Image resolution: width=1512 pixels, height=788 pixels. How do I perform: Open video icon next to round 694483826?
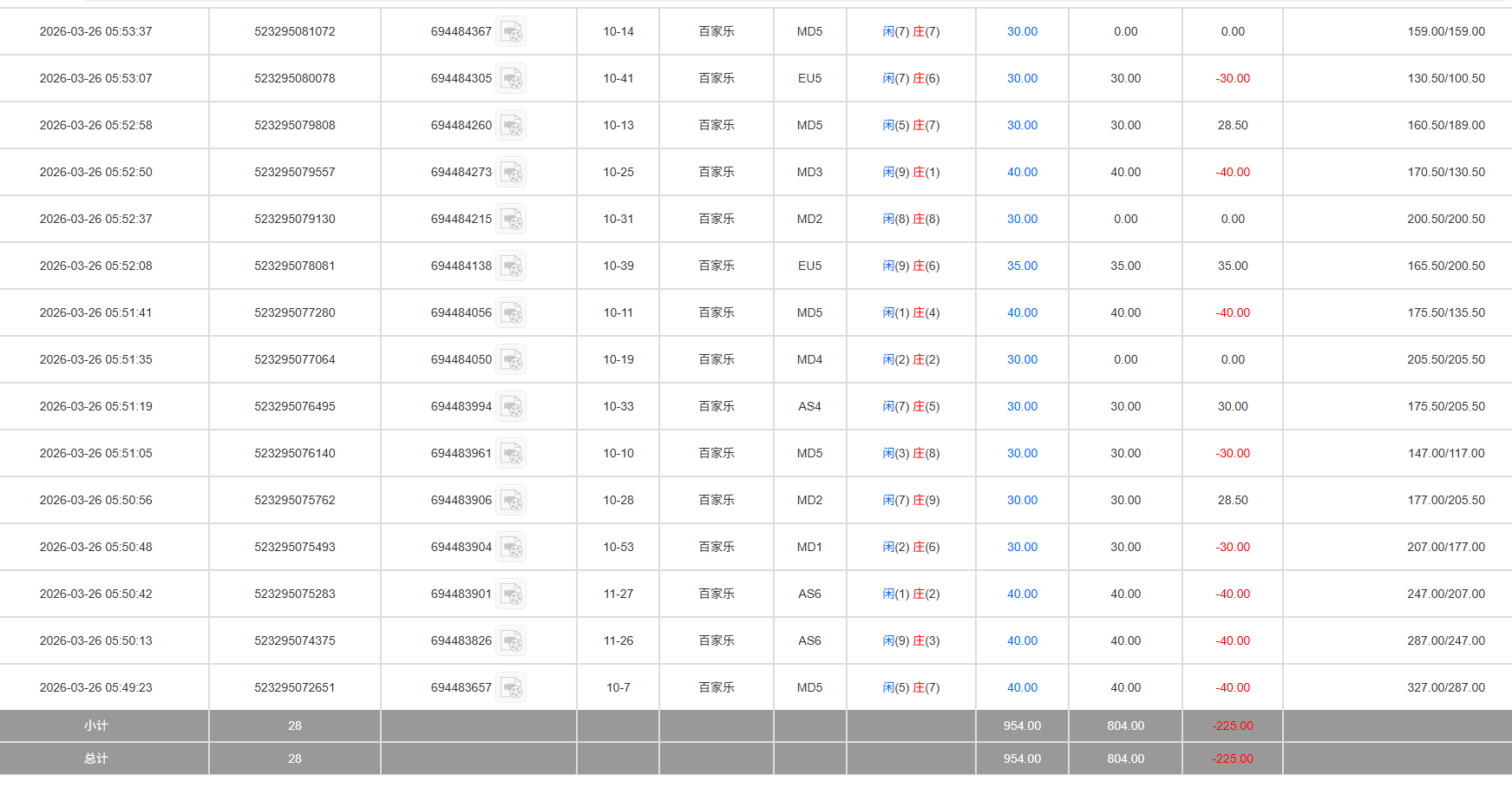(511, 641)
